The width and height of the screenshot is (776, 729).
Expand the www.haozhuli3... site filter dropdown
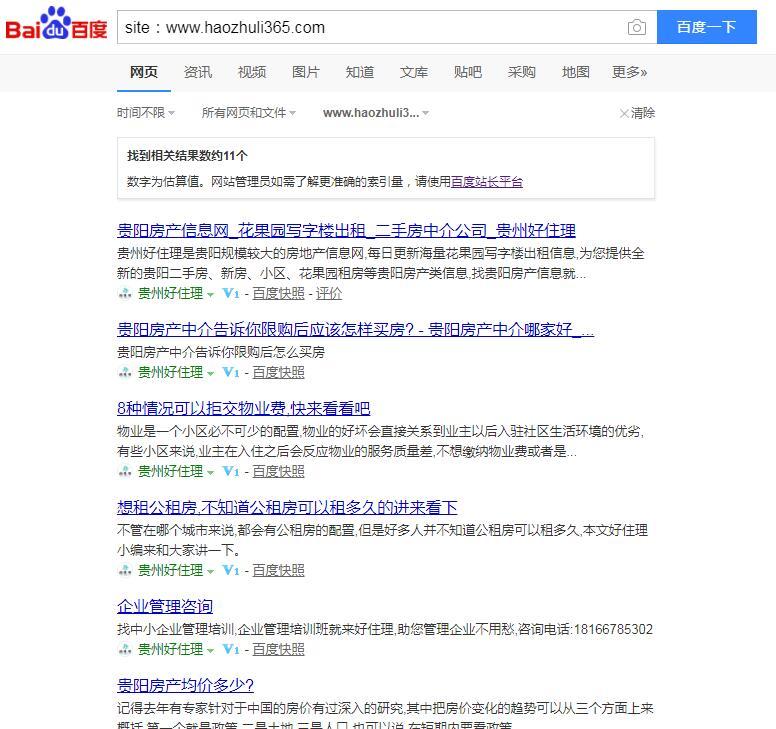point(376,113)
